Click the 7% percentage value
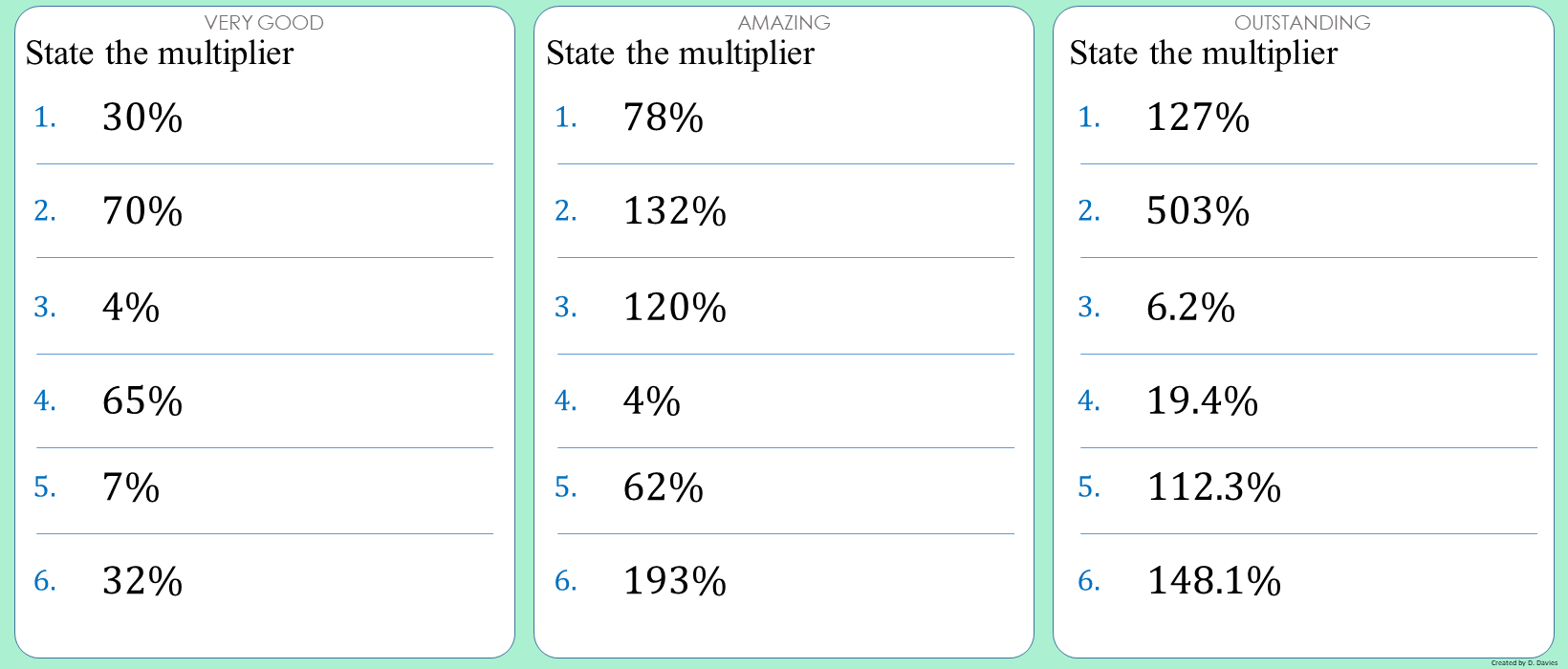Screen dimensions: 1568x669 131,487
